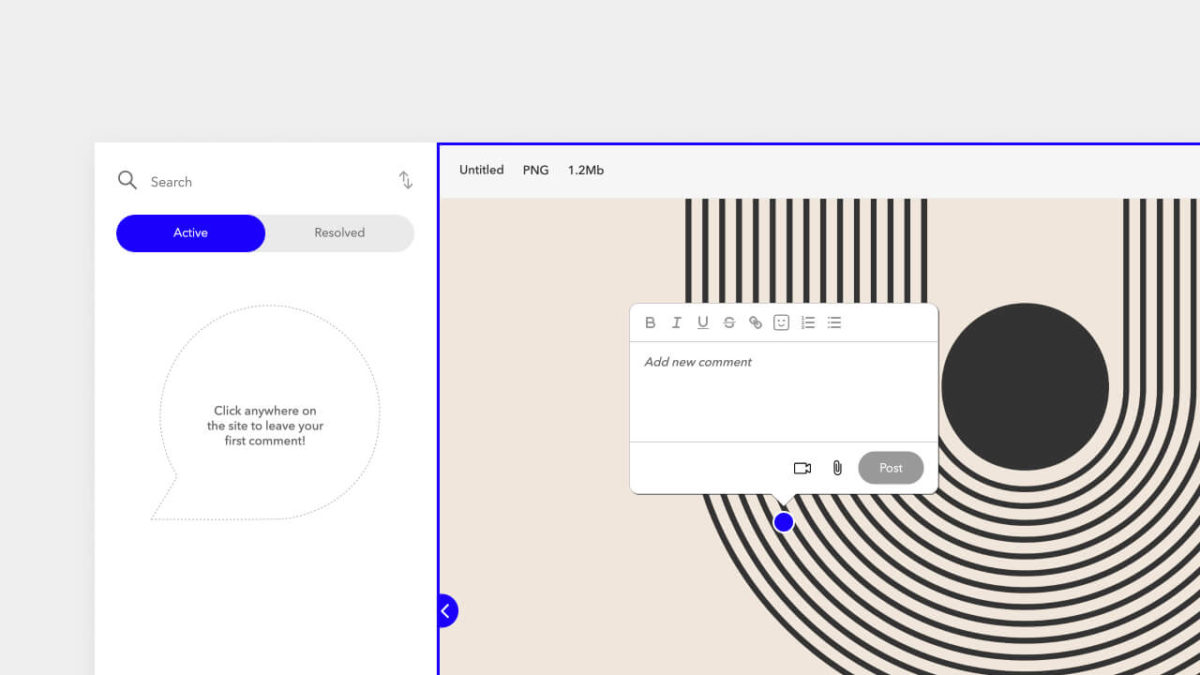Apply strikethrough formatting
Screen dimensions: 1200x675
pyautogui.click(x=729, y=322)
